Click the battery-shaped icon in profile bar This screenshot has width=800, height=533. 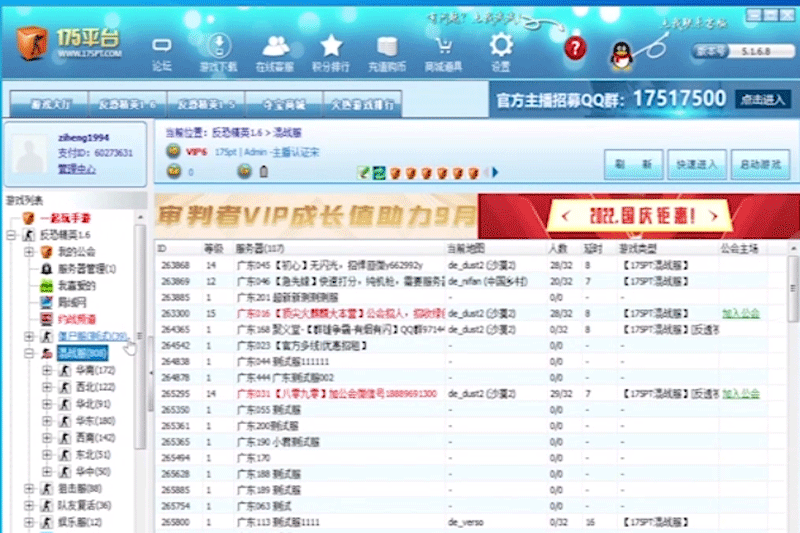[264, 171]
